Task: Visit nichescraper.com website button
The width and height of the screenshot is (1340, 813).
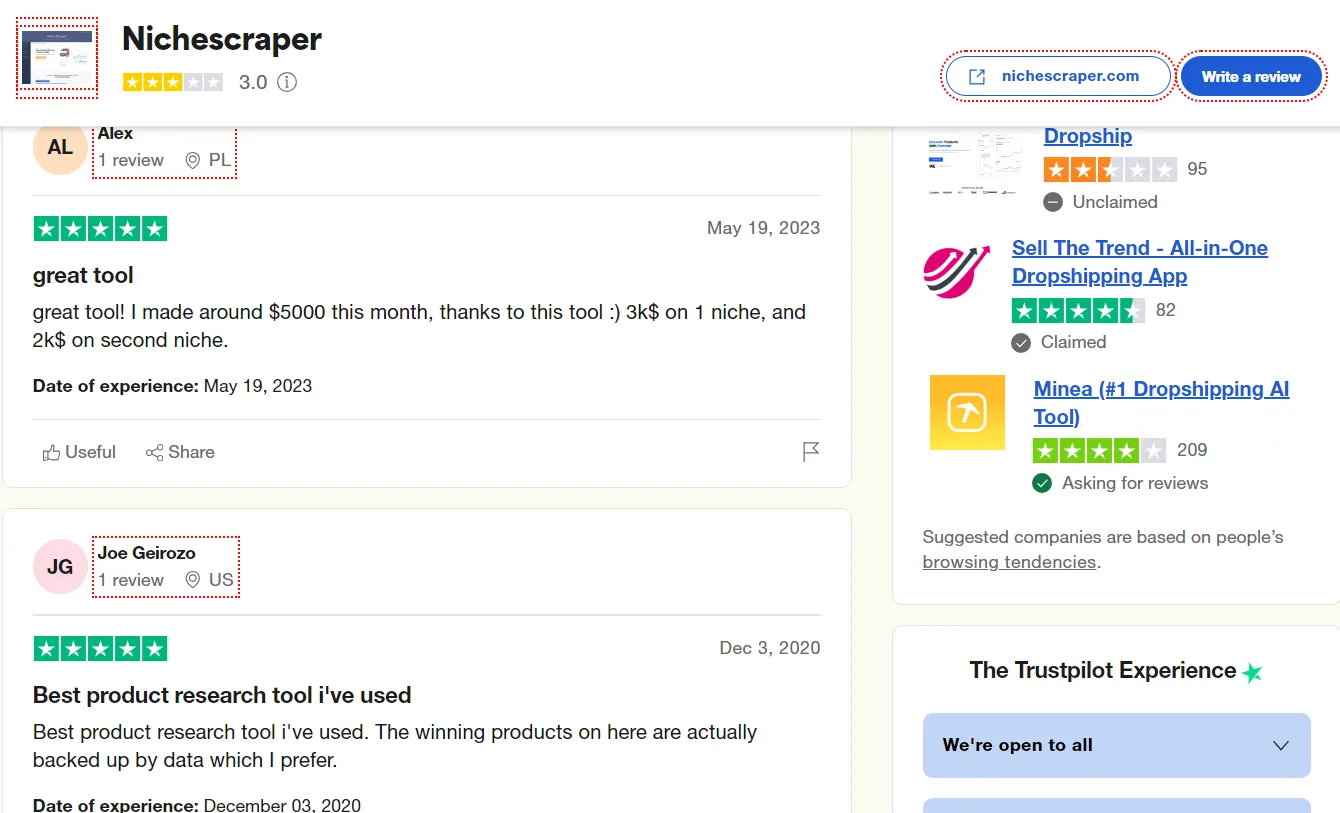Action: tap(1058, 76)
